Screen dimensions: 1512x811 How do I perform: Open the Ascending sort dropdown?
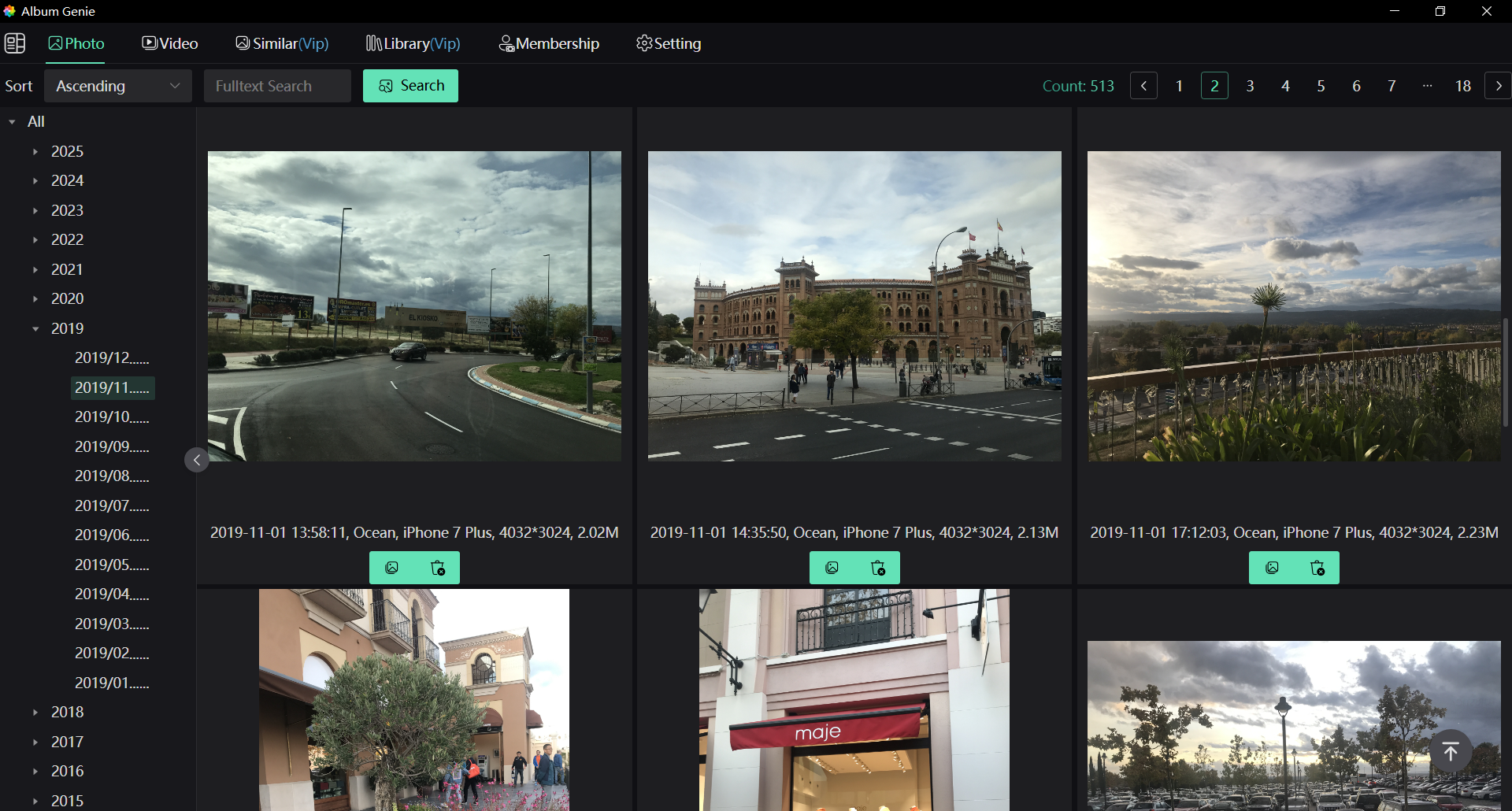pos(117,85)
